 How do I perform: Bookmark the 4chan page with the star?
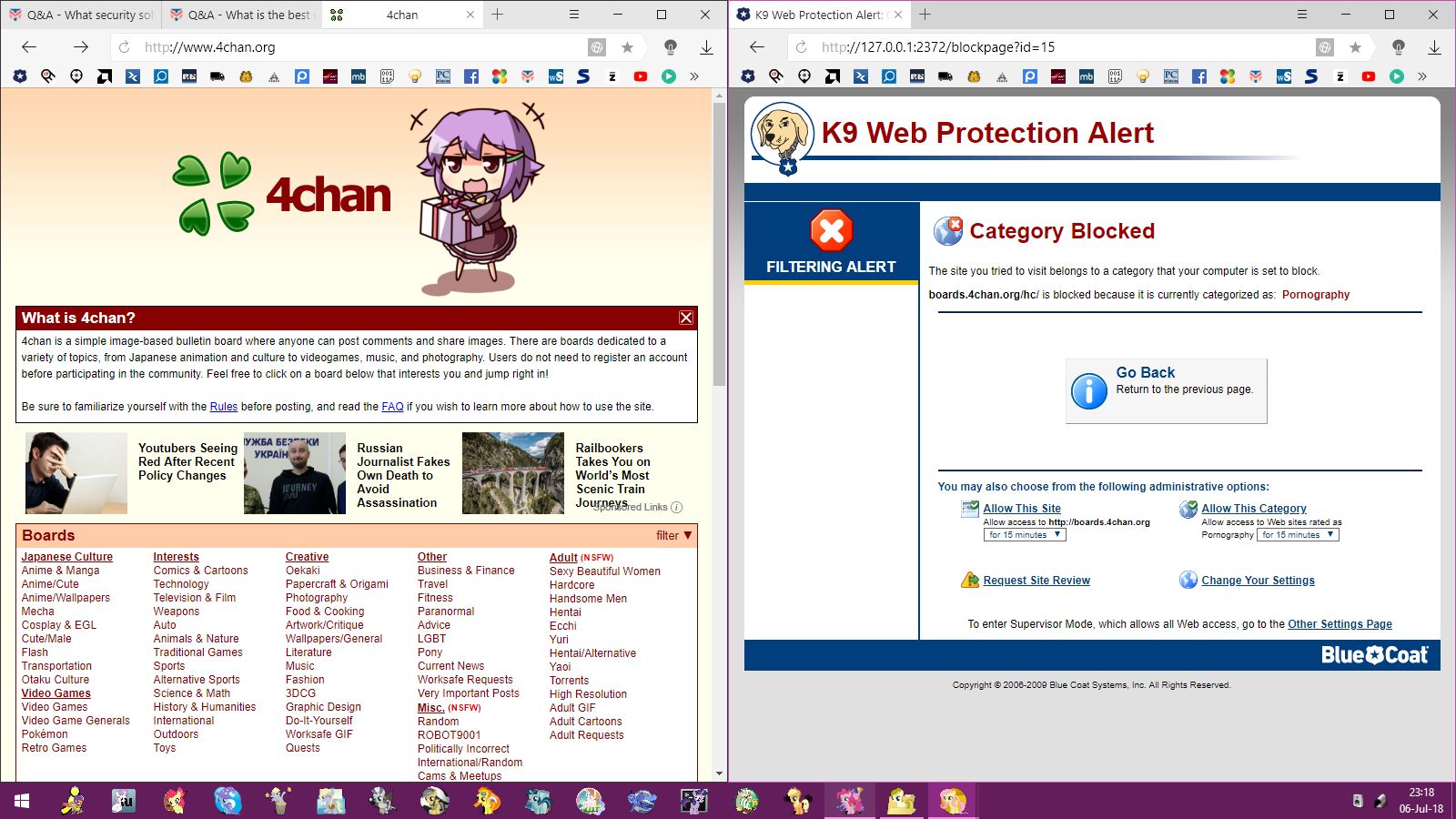(x=627, y=47)
